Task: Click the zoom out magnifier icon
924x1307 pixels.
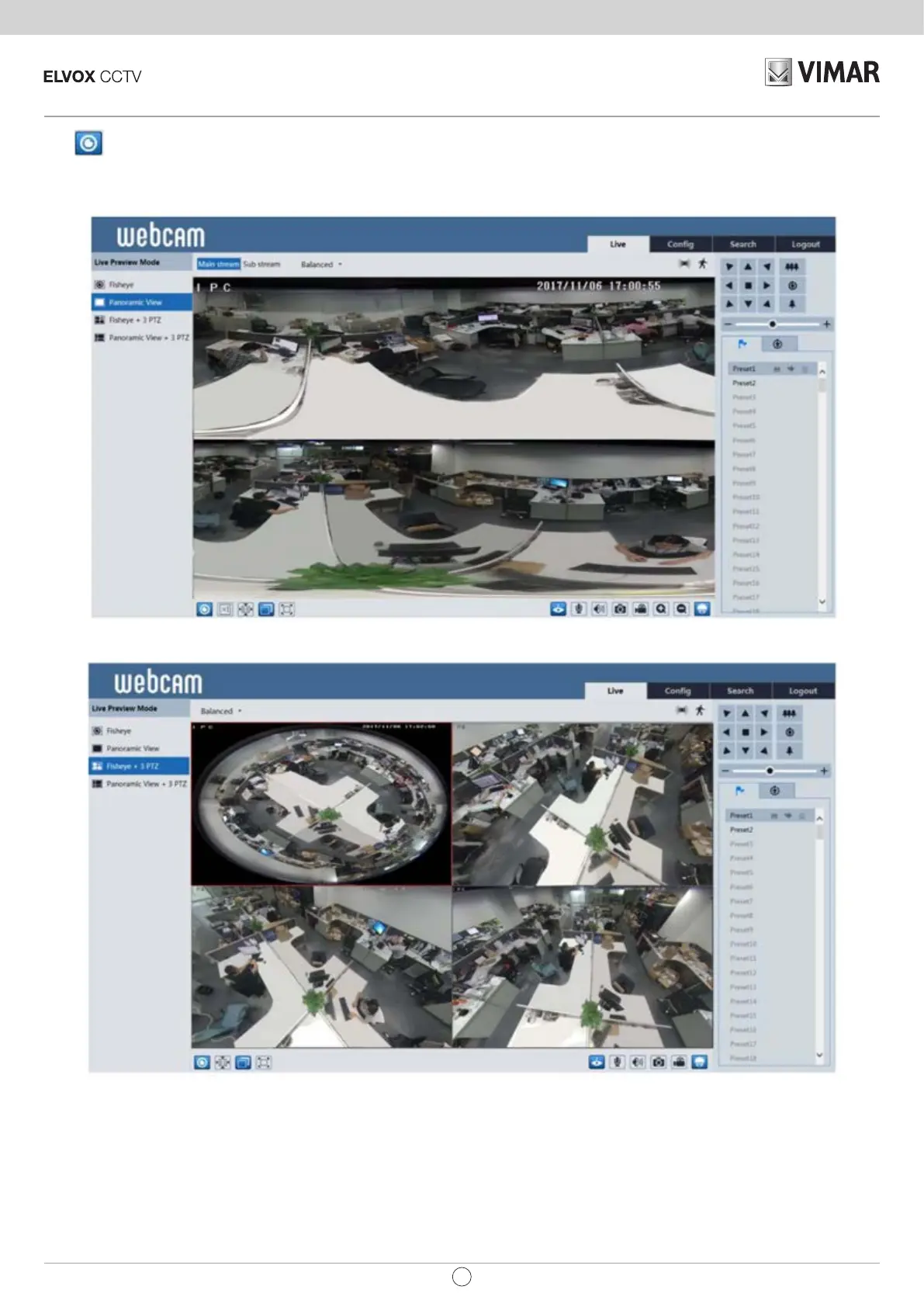Action: pyautogui.click(x=681, y=609)
